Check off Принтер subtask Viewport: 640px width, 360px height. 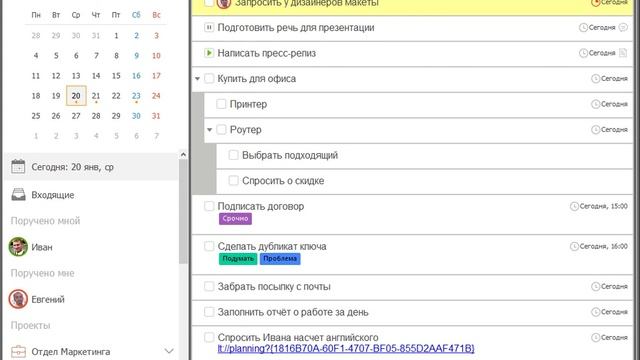point(221,104)
